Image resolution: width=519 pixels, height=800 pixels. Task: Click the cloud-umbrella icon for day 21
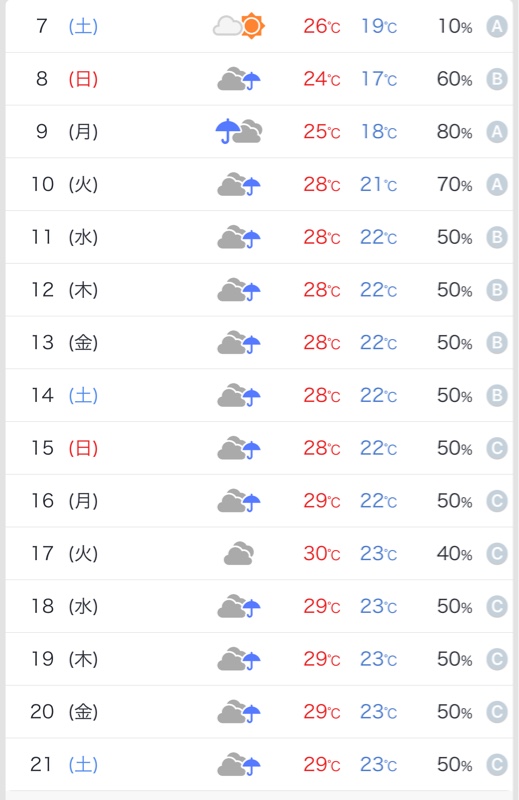click(239, 764)
